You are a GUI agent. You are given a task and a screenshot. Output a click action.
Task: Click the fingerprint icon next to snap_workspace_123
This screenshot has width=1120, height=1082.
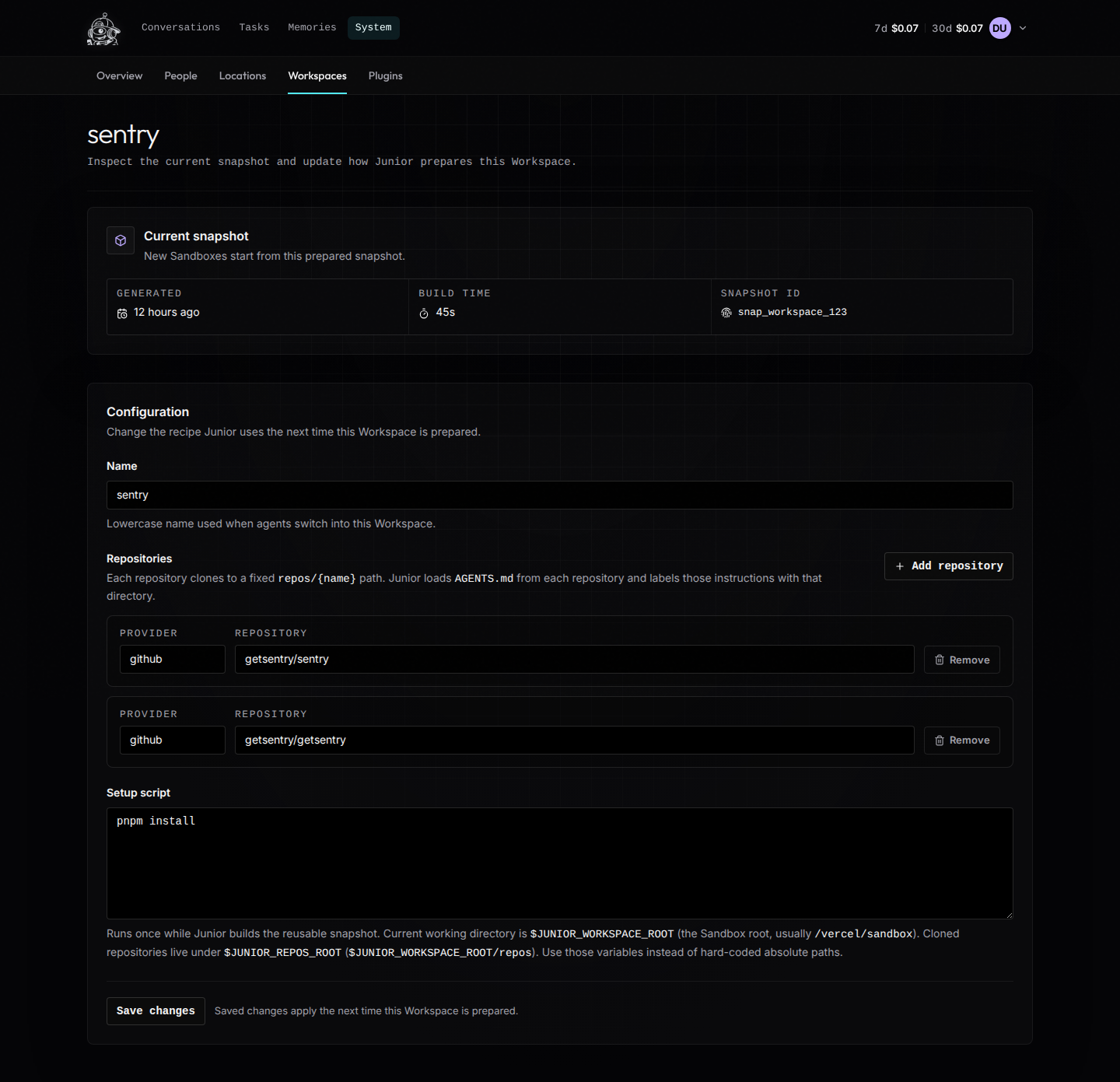point(726,313)
